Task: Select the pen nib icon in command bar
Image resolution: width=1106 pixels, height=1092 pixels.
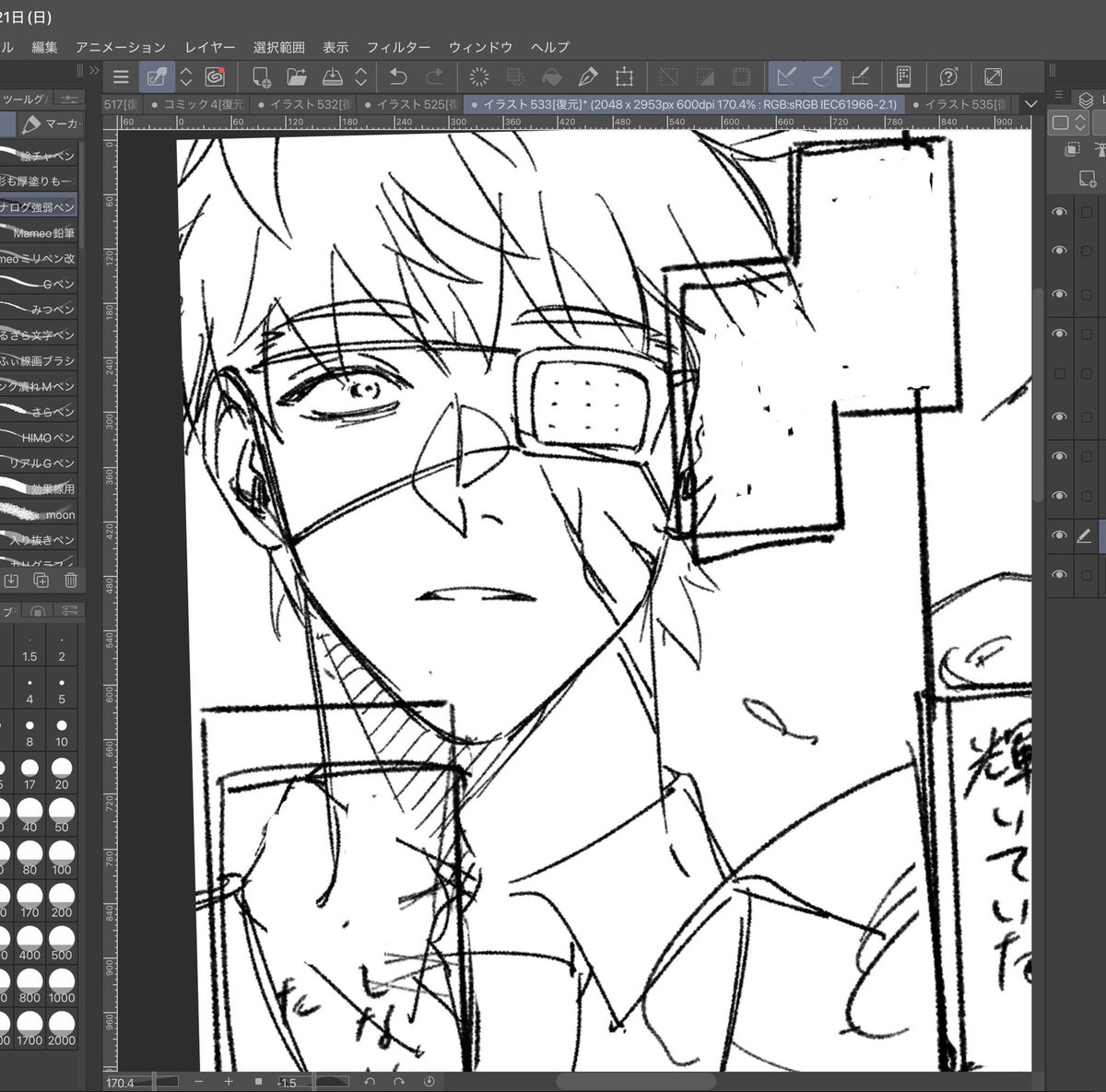Action: click(587, 77)
